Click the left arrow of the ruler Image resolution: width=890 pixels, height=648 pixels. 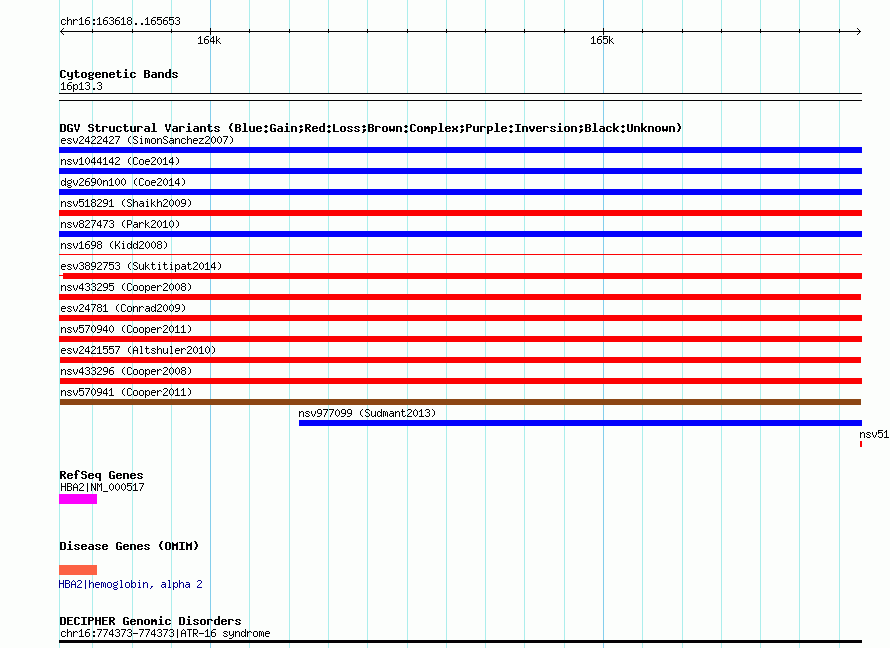pyautogui.click(x=62, y=31)
